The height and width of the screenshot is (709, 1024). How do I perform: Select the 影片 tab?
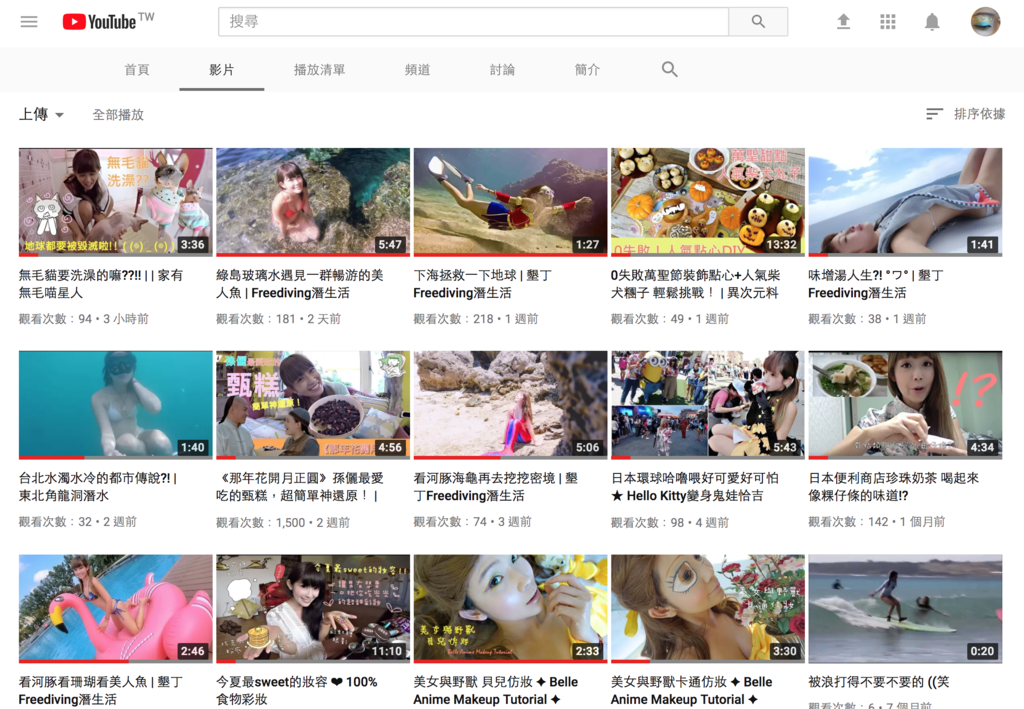pyautogui.click(x=221, y=70)
